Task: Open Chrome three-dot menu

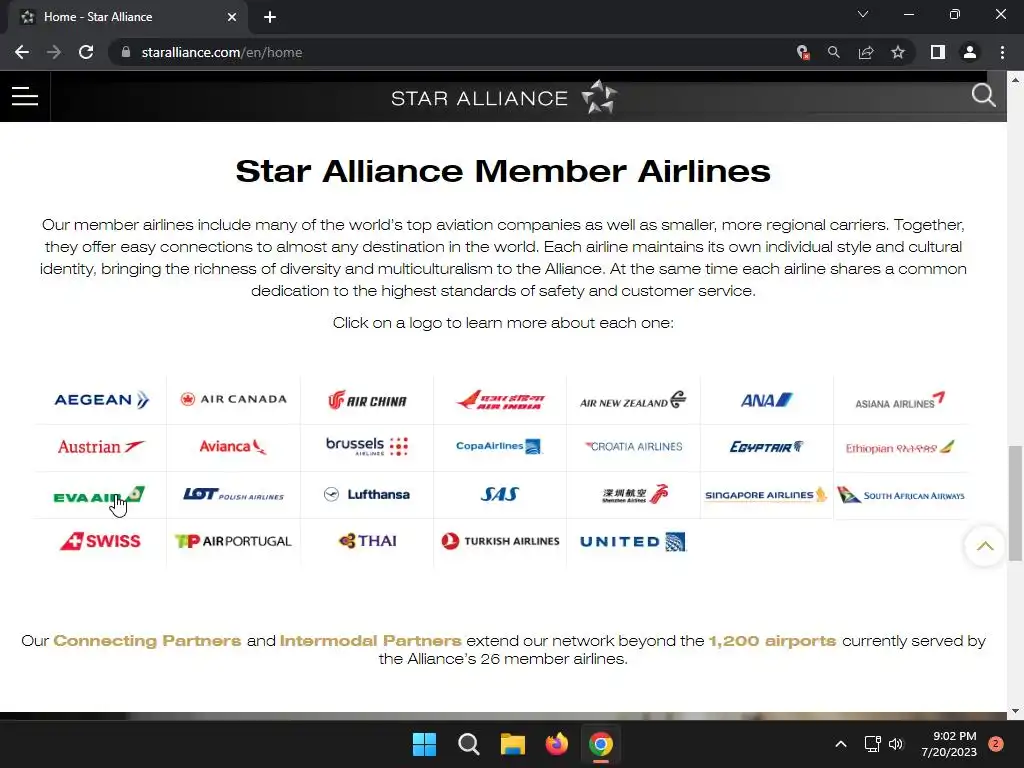Action: tap(1002, 52)
